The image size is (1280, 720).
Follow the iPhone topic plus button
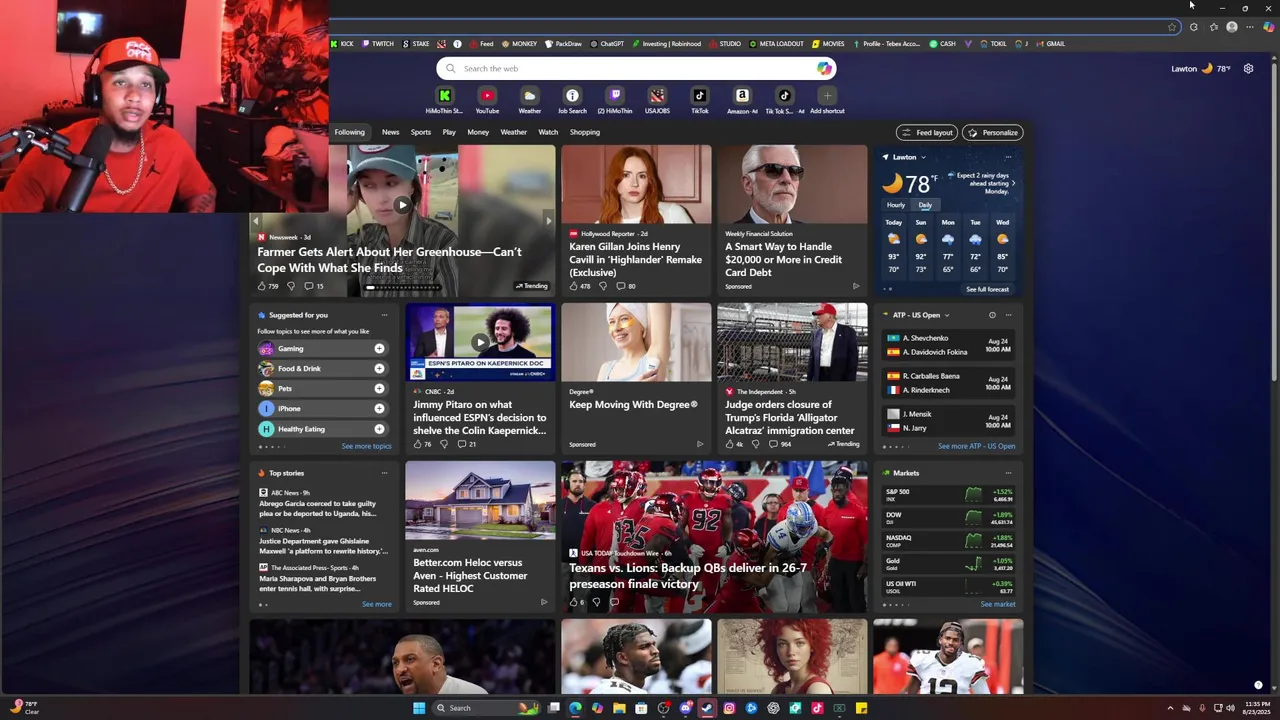[x=379, y=409]
